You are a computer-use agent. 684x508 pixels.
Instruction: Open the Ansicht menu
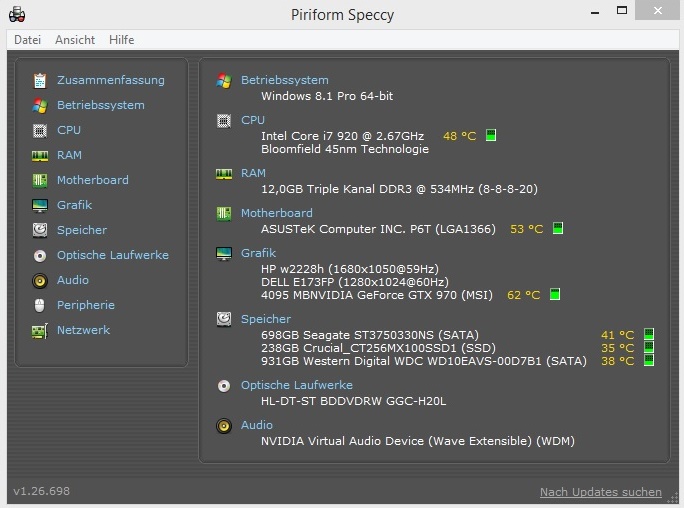[x=75, y=40]
